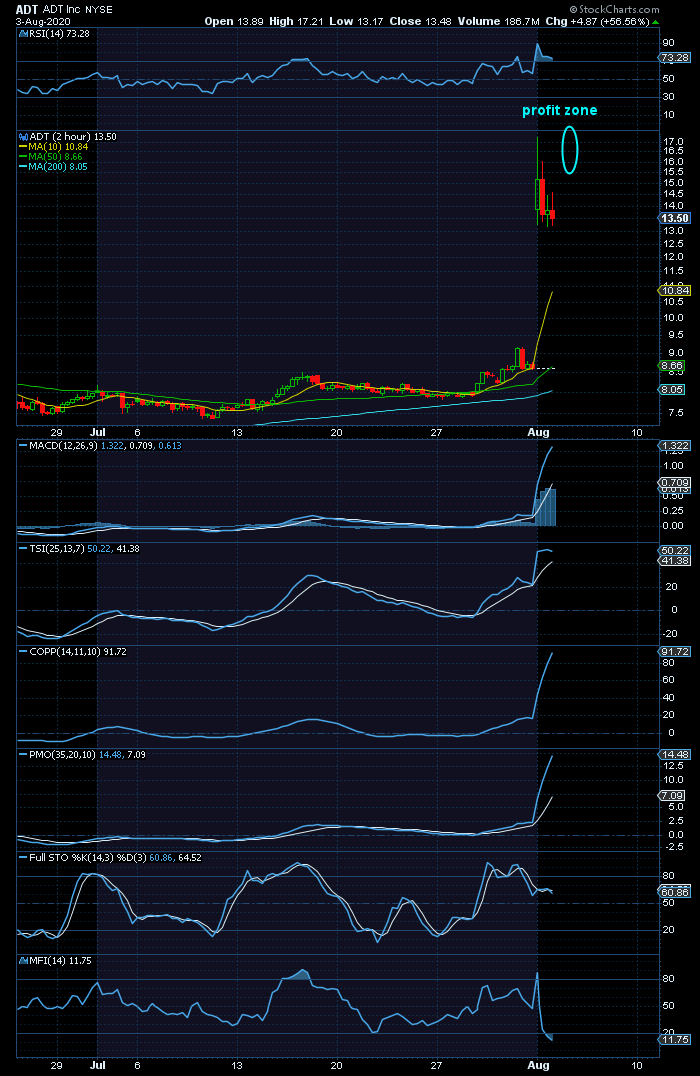
Task: Click the 'MA(10) 10.84' legend entry
Action: click(58, 147)
